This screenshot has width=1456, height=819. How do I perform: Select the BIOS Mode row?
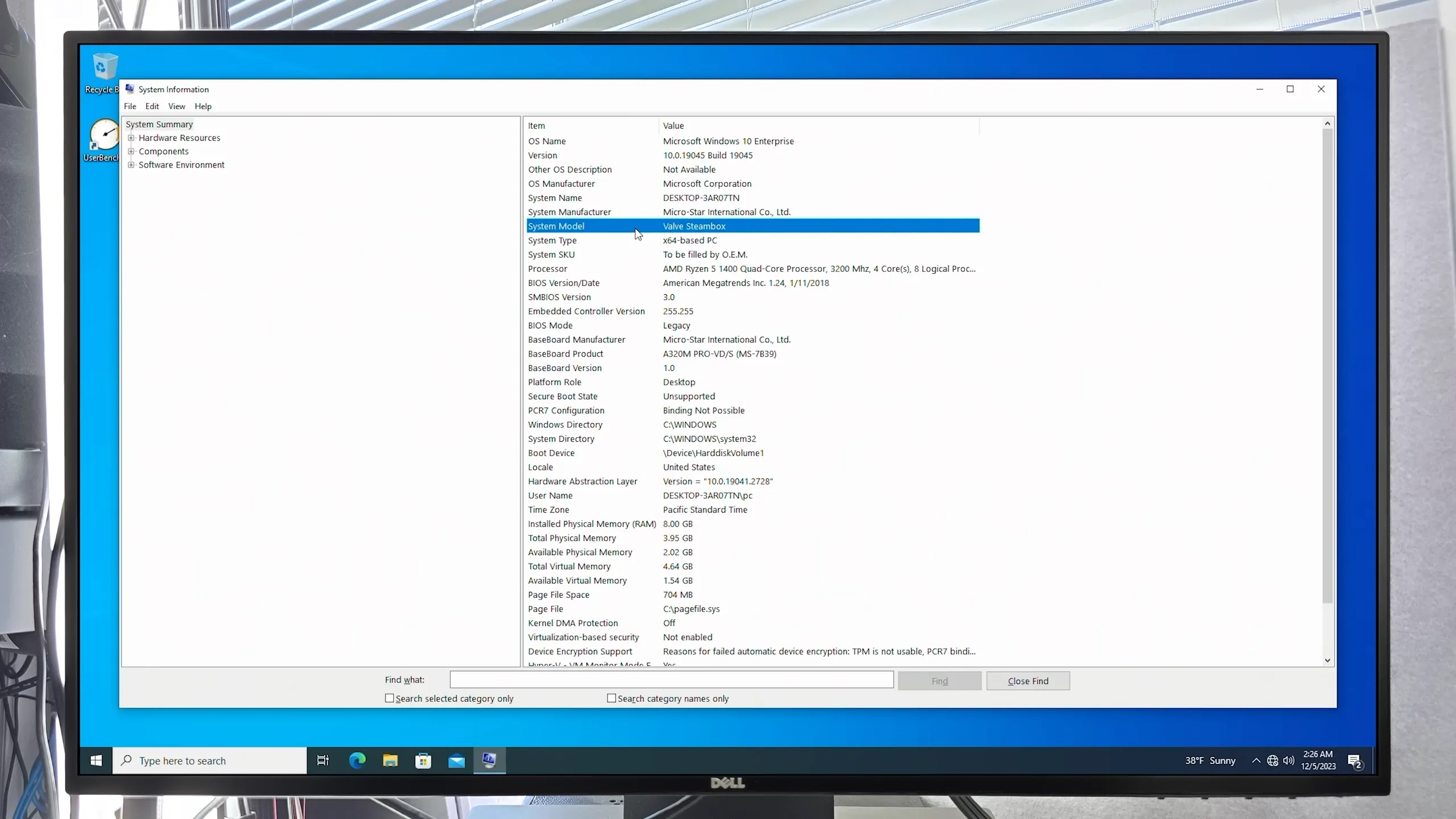pos(753,325)
